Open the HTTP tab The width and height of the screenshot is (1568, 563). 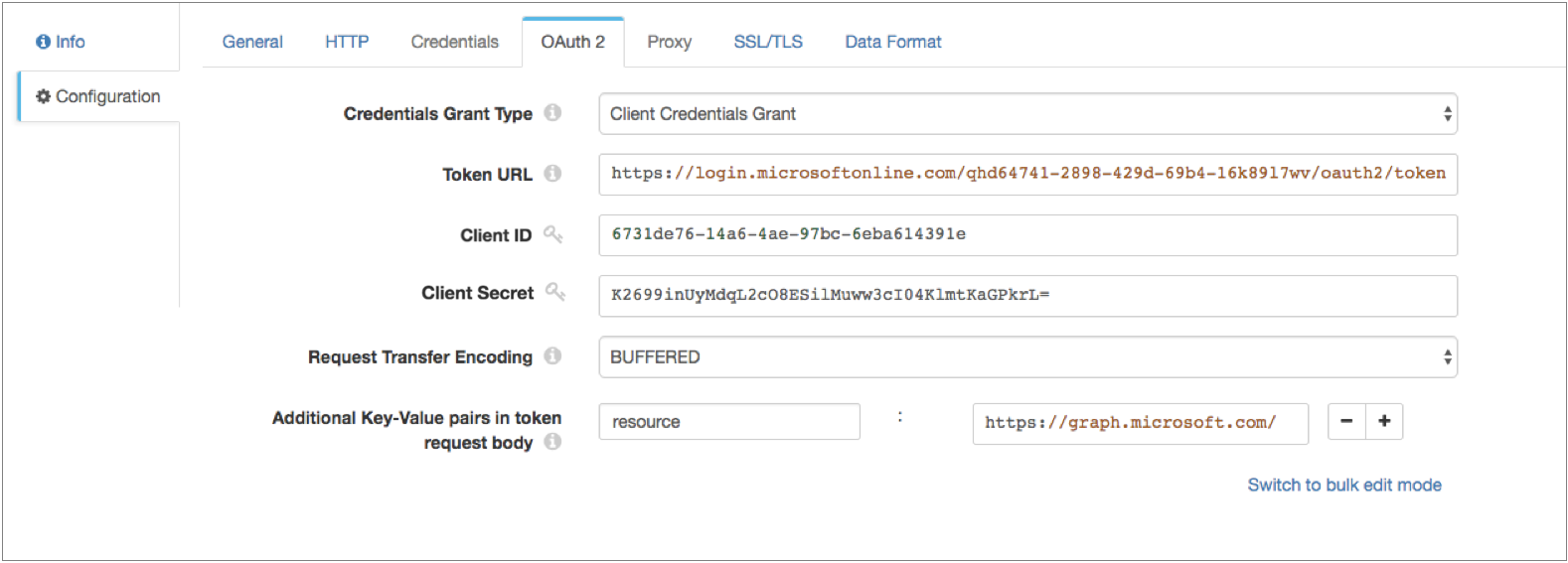pyautogui.click(x=347, y=42)
